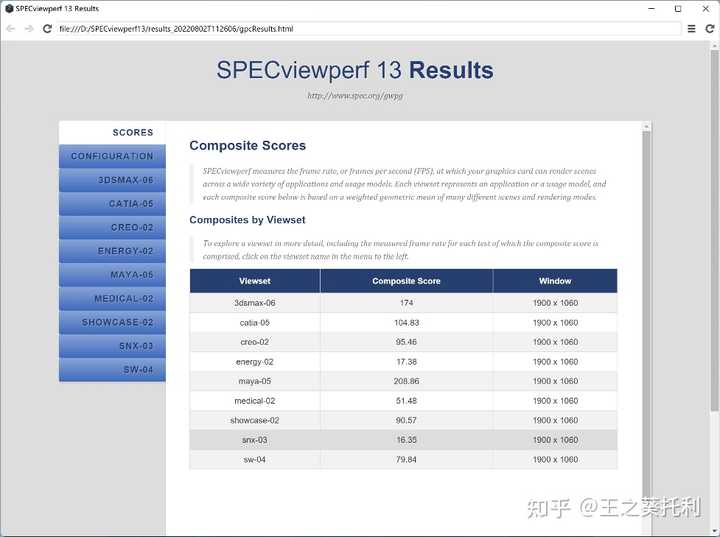Click the Composite Score column header

tap(406, 281)
